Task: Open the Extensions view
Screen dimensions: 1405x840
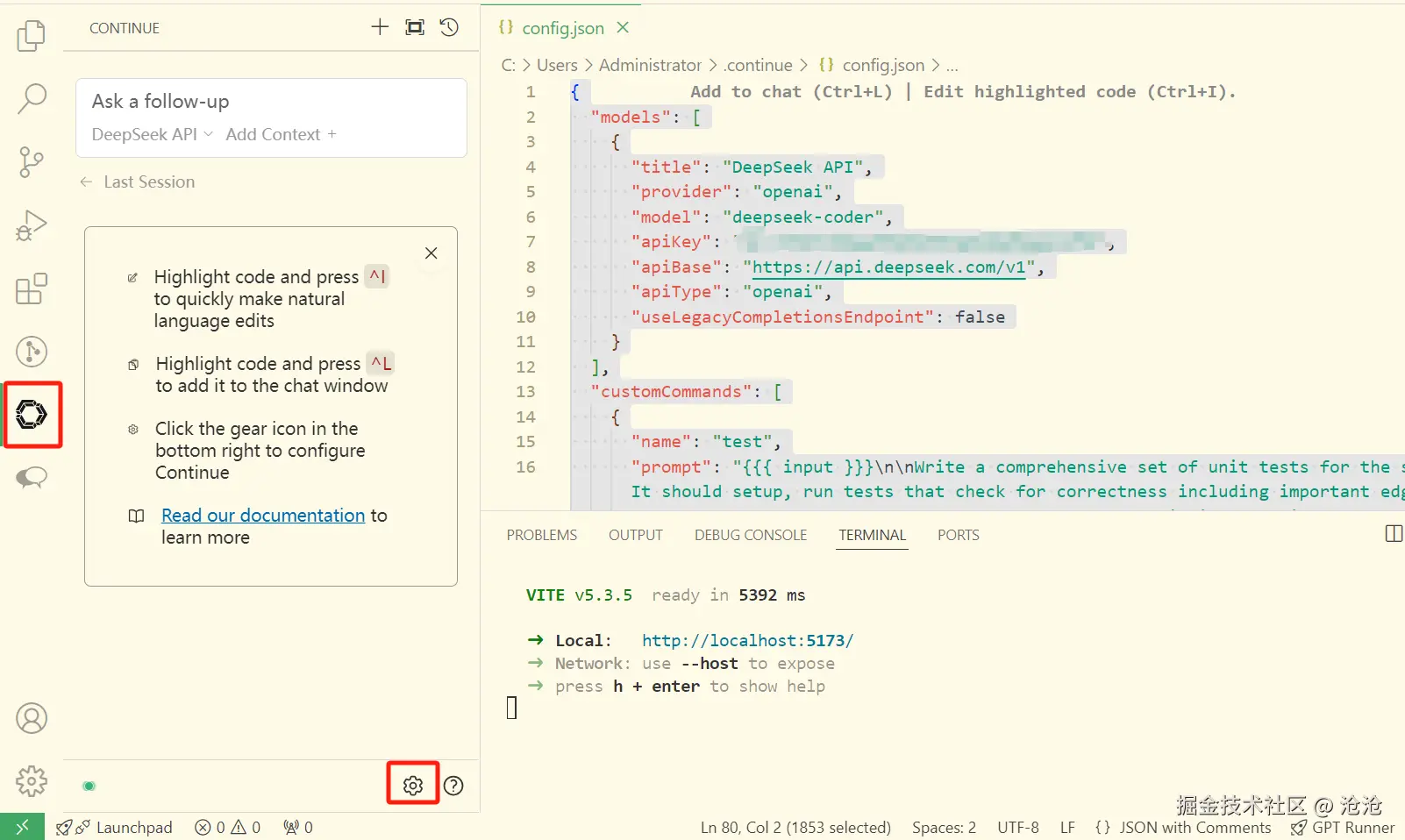Action: [32, 288]
